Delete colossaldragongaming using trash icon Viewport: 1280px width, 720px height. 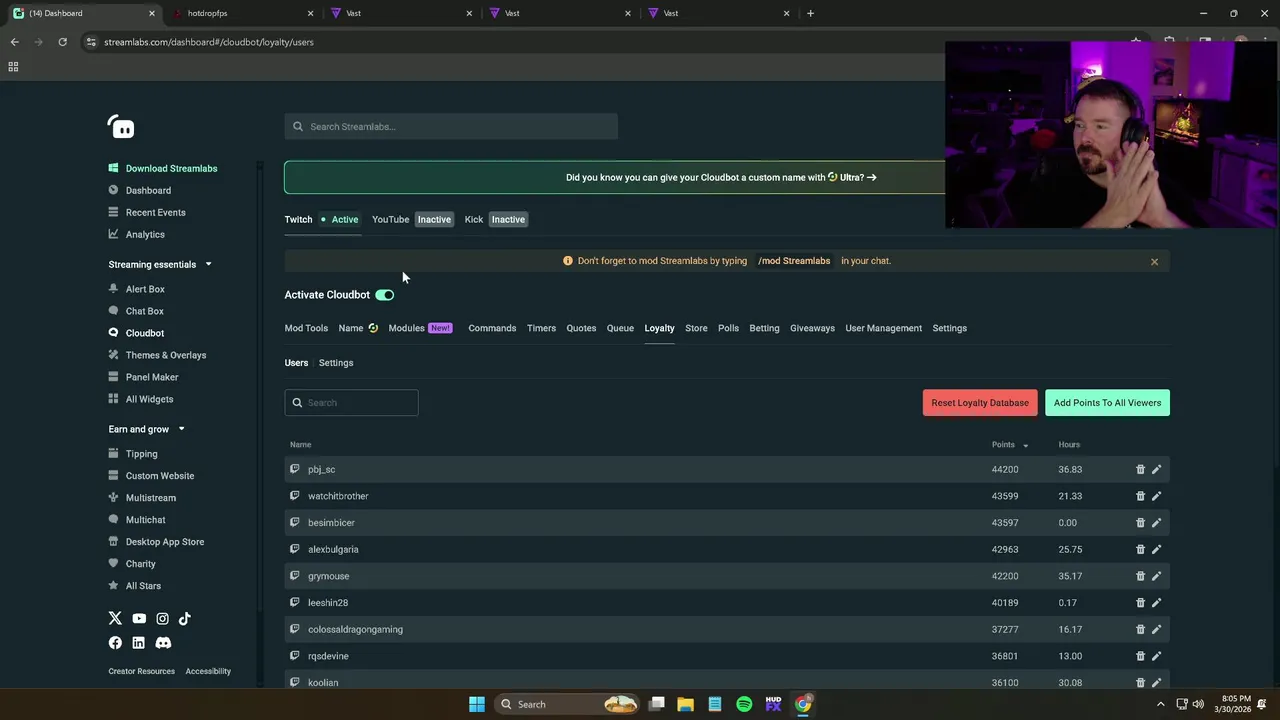tap(1140, 629)
